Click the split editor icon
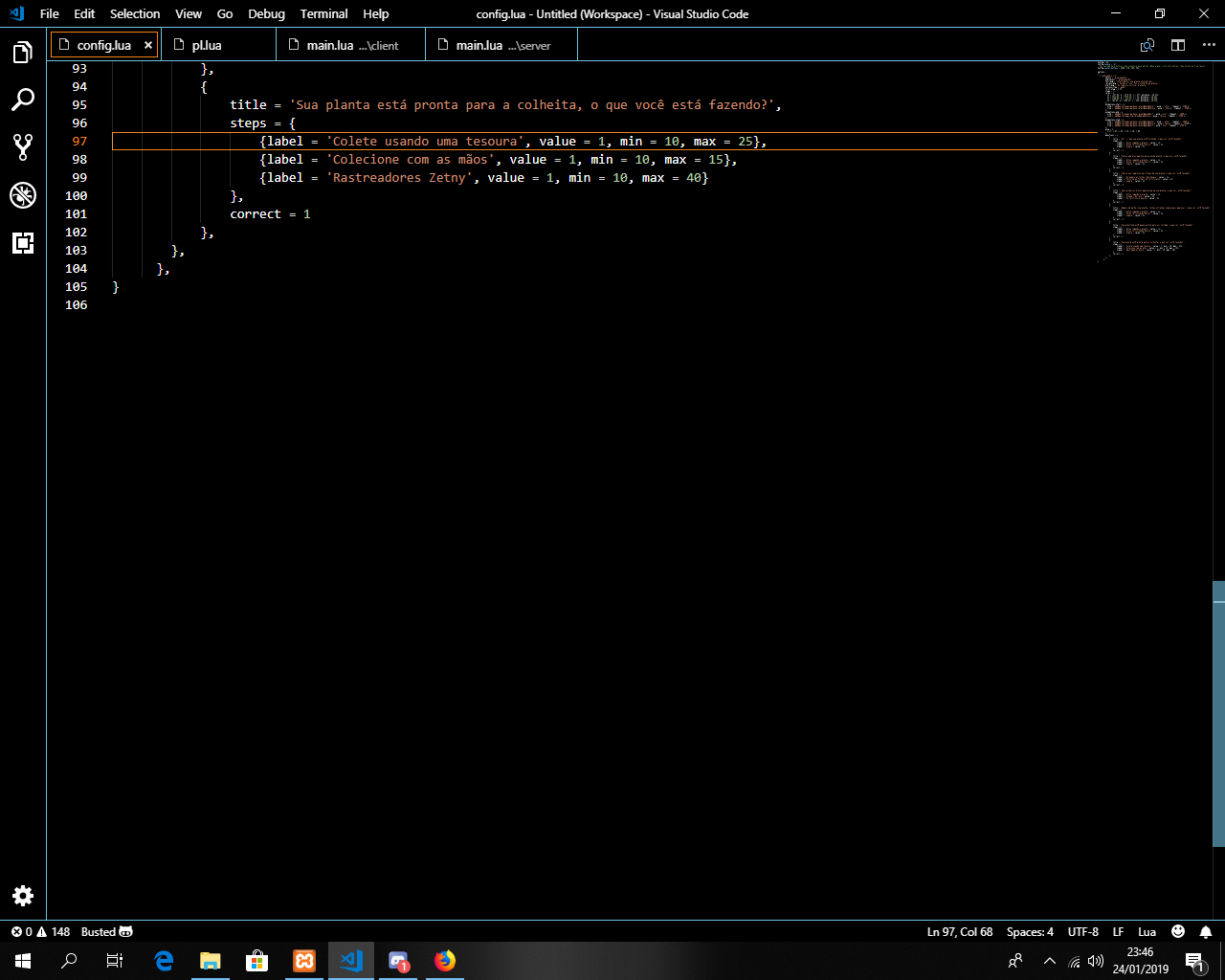 pyautogui.click(x=1178, y=45)
